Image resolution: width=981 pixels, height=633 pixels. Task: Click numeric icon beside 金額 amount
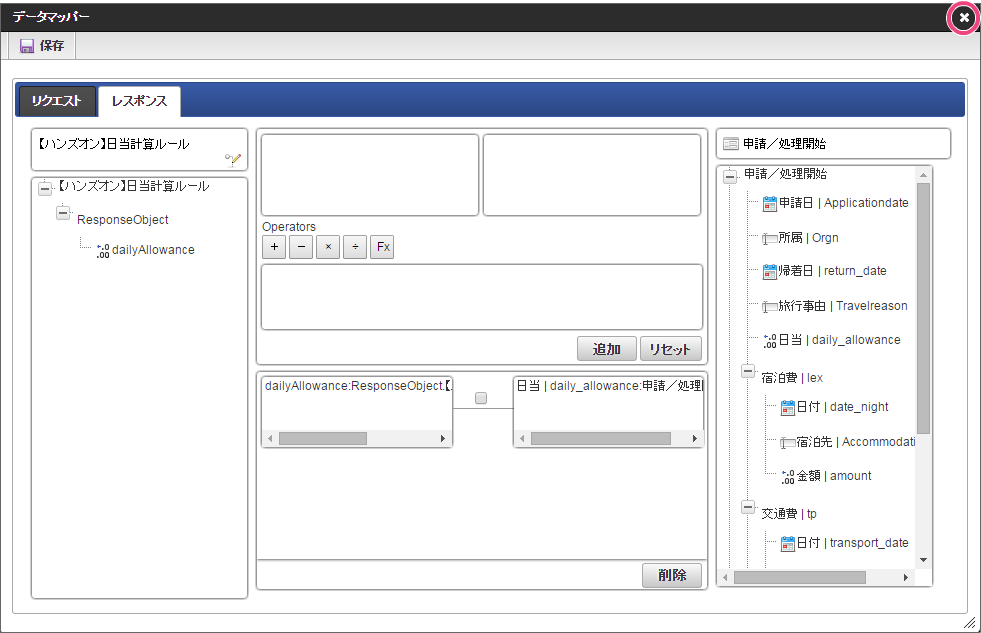tap(788, 477)
